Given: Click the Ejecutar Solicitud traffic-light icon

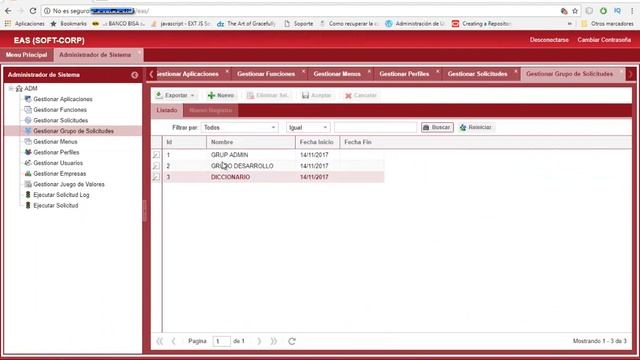Looking at the screenshot, I should pos(28,205).
